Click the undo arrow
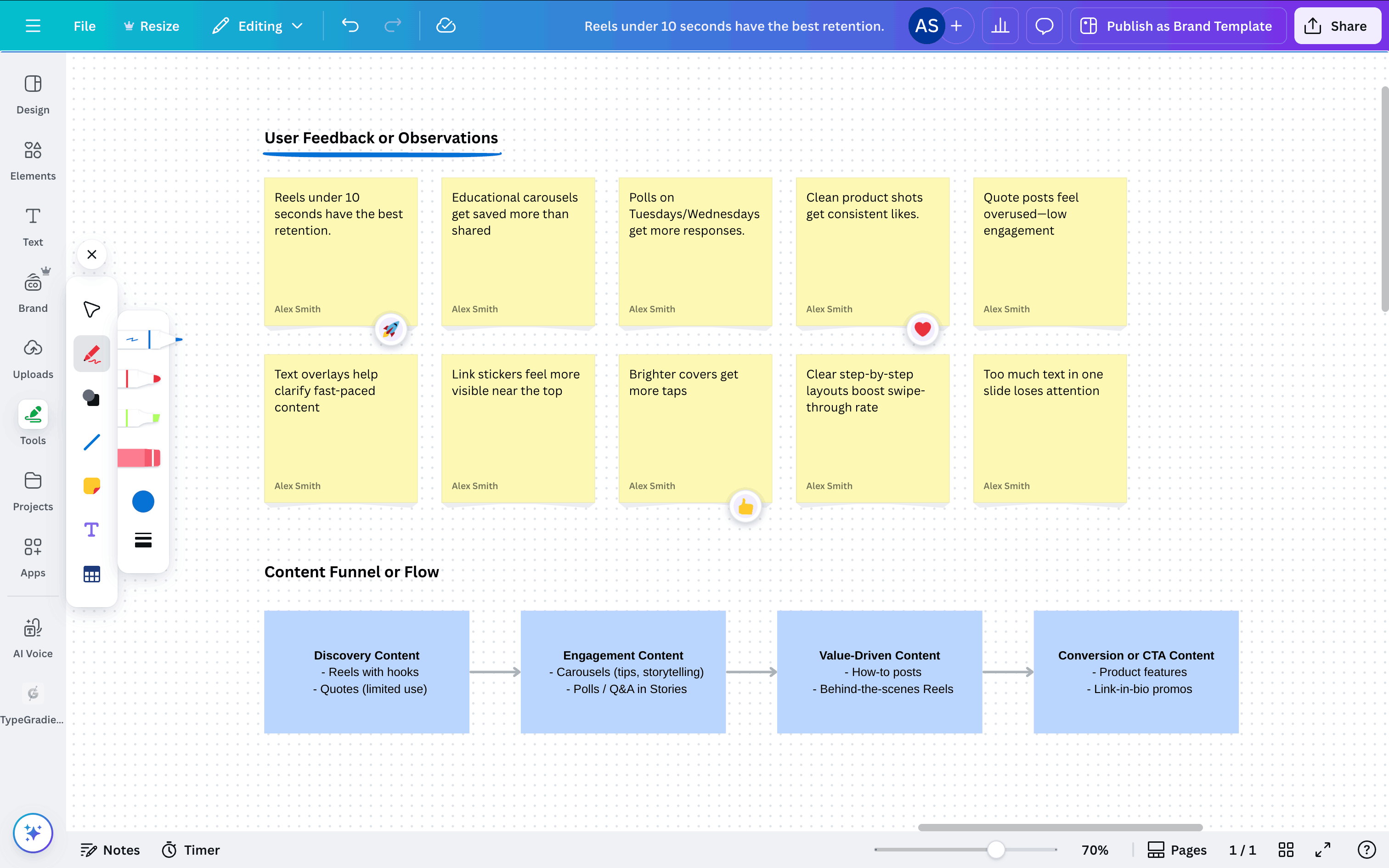Image resolution: width=1389 pixels, height=868 pixels. (x=350, y=26)
